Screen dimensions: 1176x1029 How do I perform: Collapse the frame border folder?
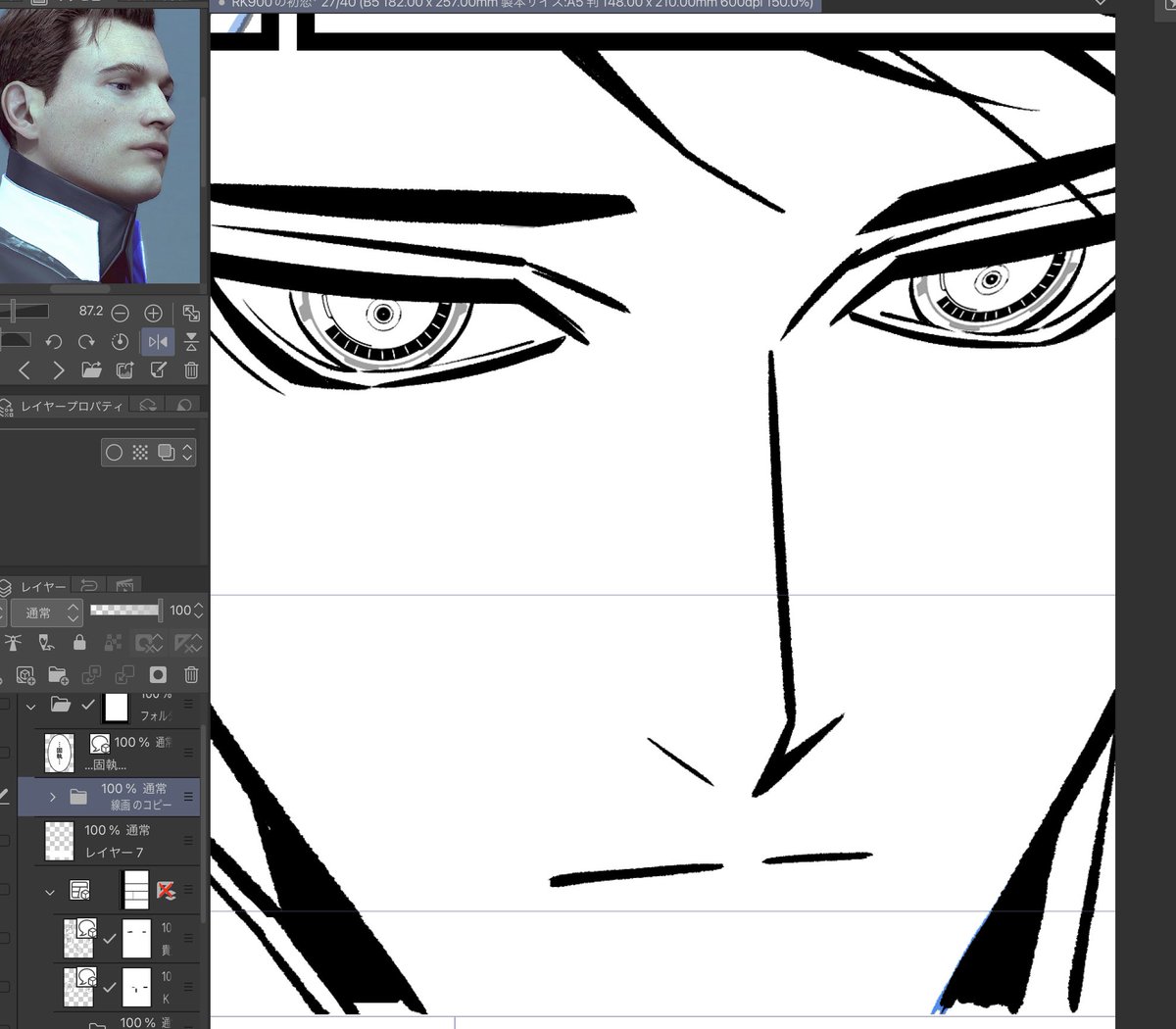[x=49, y=891]
